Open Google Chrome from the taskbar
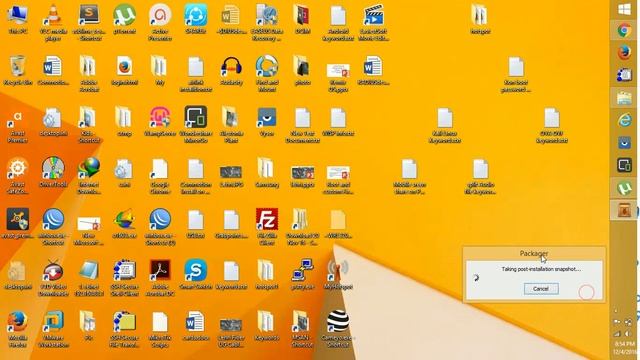Viewport: 640px width, 360px height. [624, 30]
